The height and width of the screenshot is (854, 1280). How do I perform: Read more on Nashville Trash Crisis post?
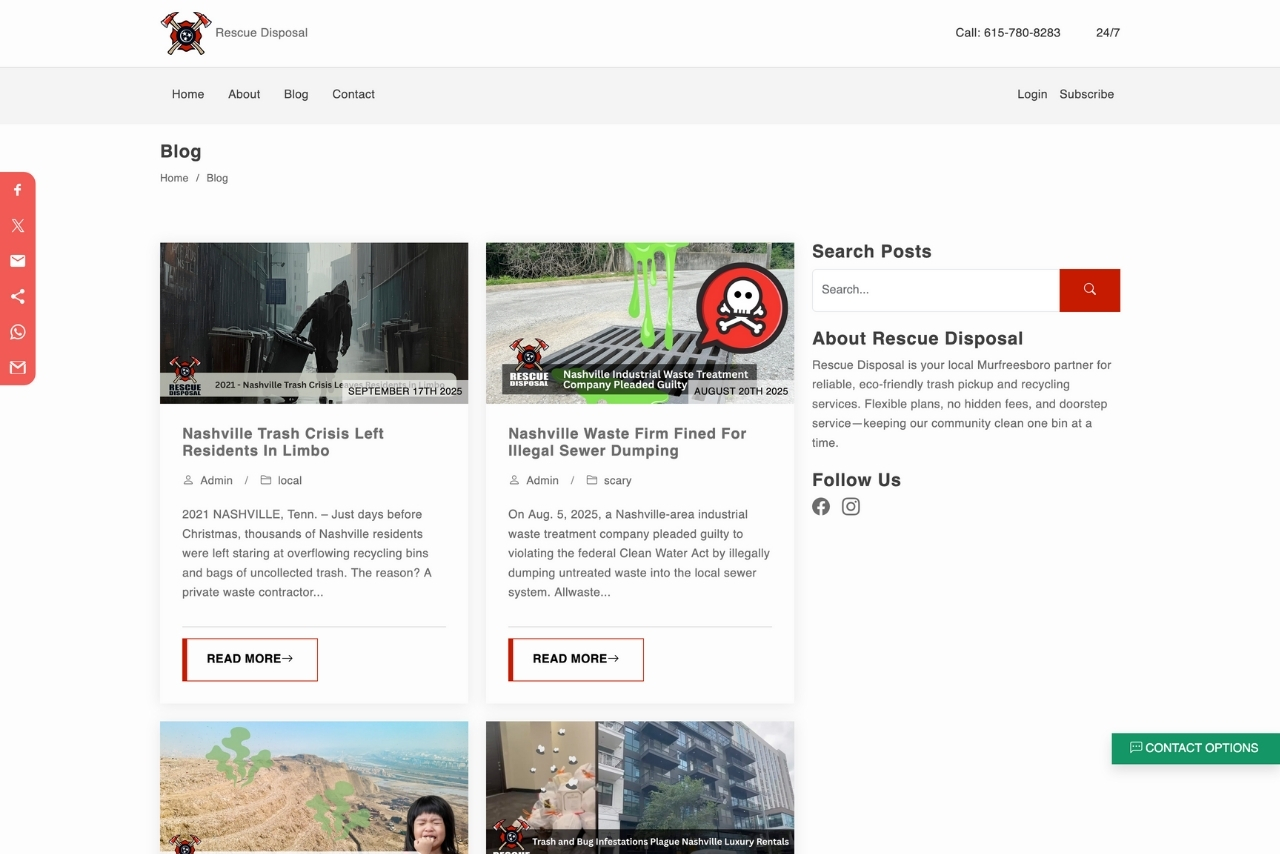click(x=250, y=659)
